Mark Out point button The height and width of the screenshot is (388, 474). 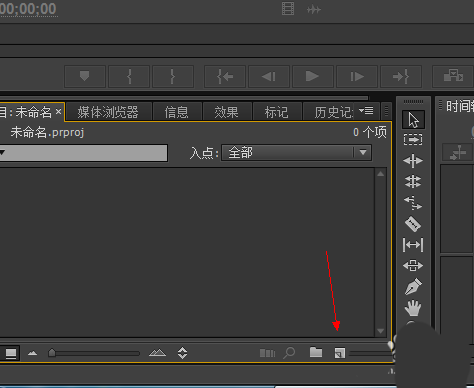click(x=173, y=77)
